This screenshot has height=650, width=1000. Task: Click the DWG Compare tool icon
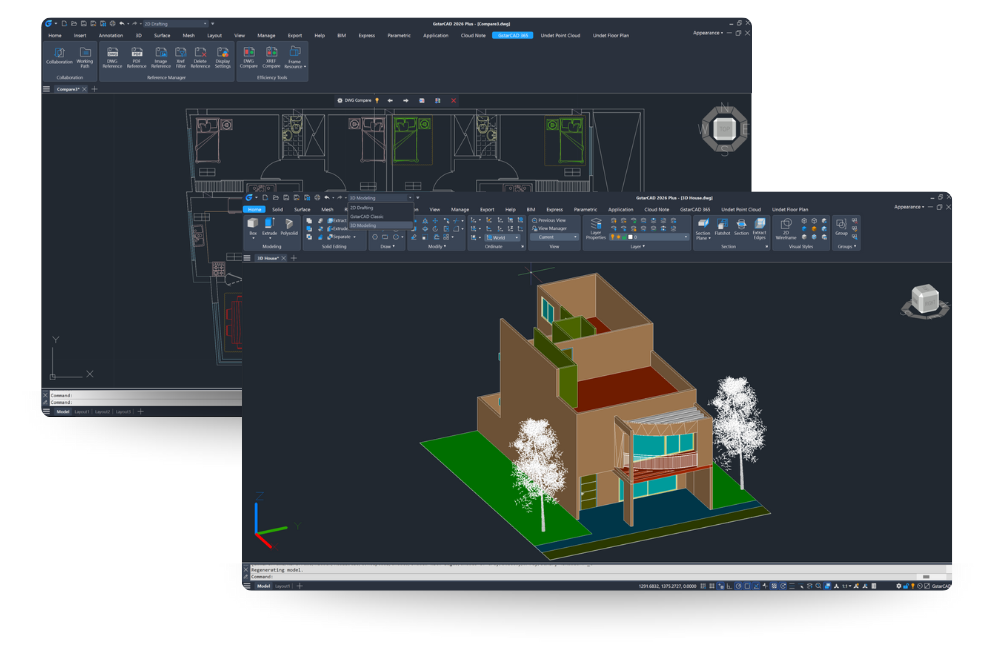tap(250, 54)
